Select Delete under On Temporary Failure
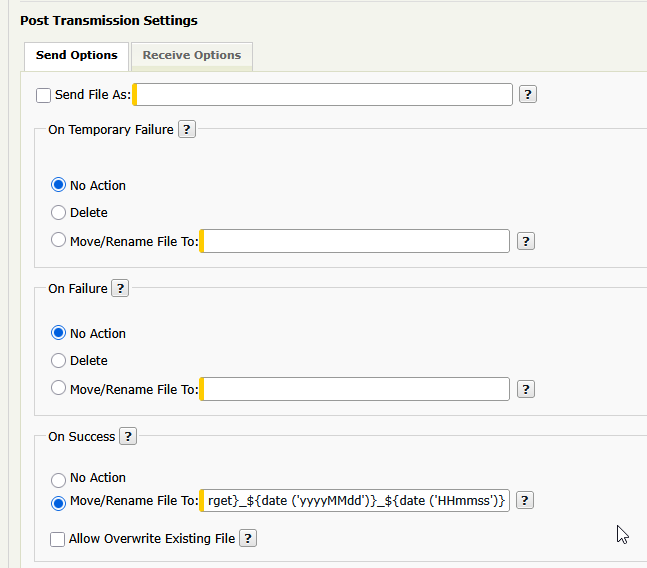The height and width of the screenshot is (568, 647). [58, 213]
